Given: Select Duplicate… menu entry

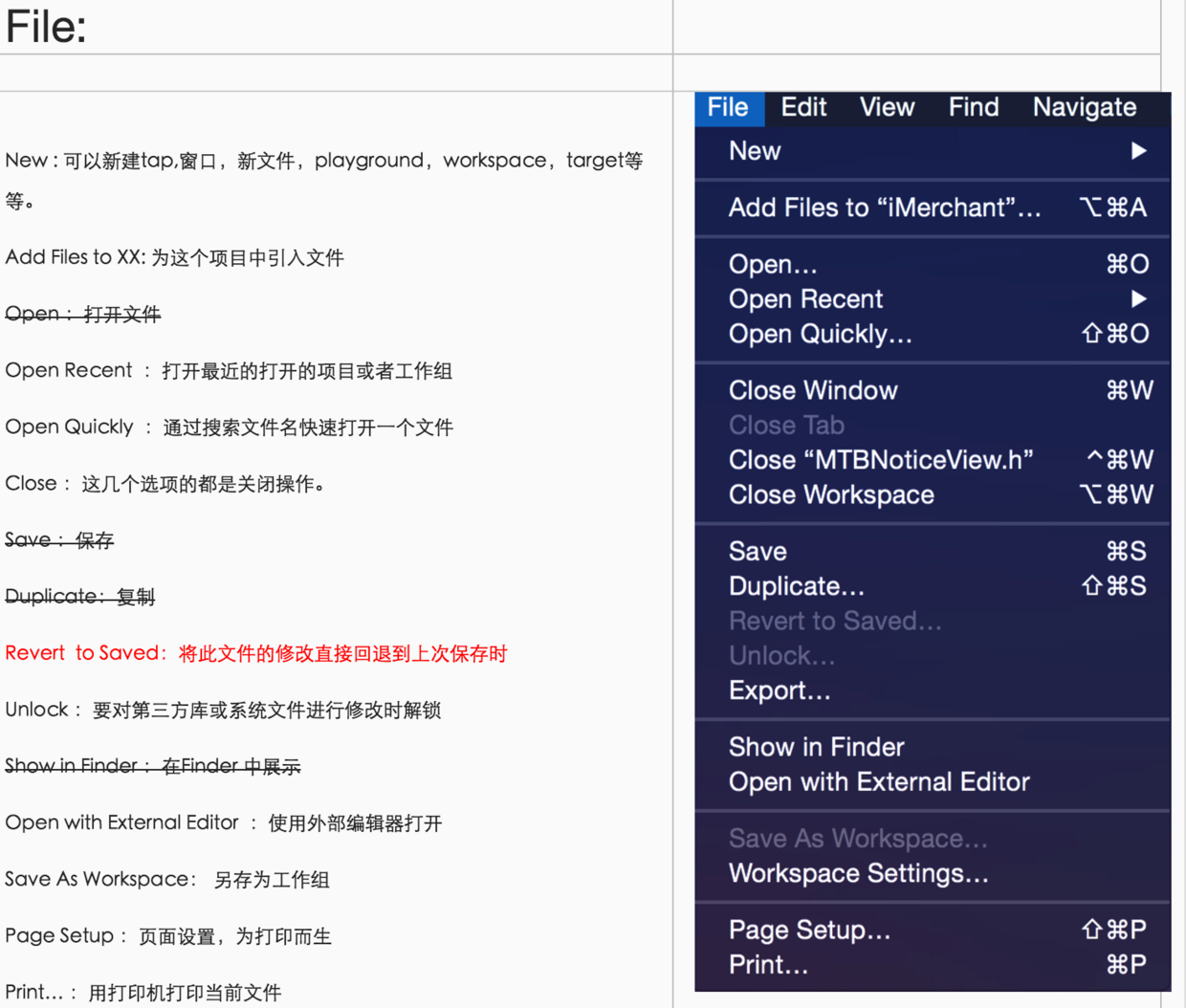Looking at the screenshot, I should click(933, 586).
